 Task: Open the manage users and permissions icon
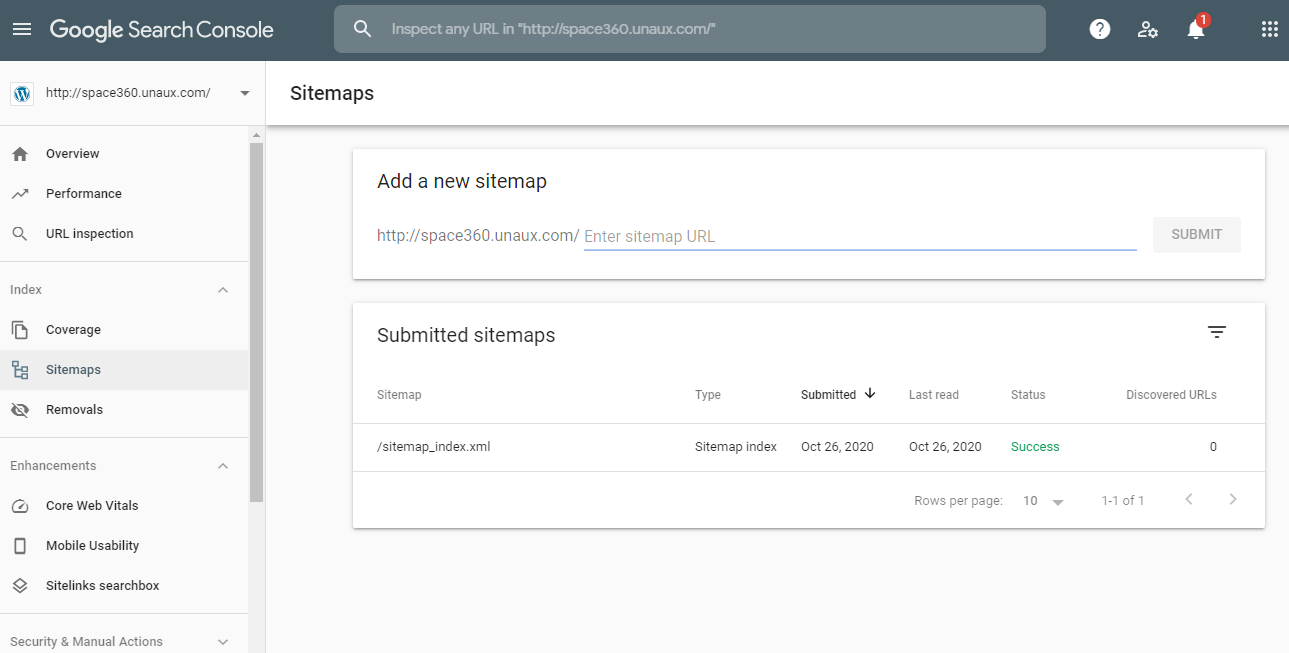(x=1147, y=29)
